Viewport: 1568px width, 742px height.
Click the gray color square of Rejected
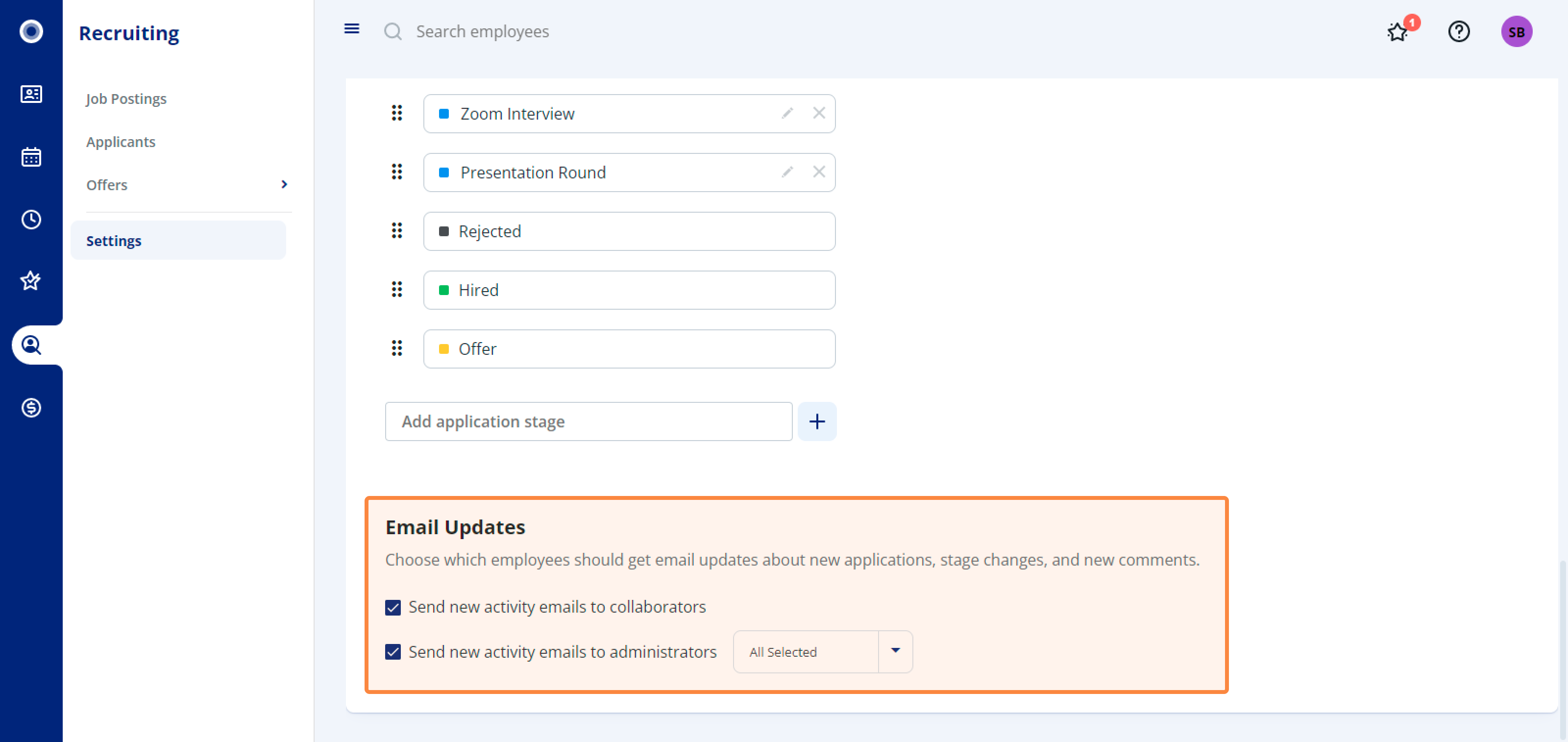click(444, 231)
